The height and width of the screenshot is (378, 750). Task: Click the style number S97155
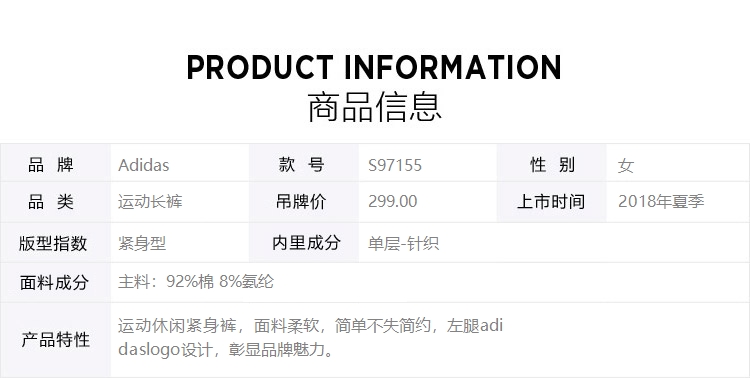[x=395, y=166]
